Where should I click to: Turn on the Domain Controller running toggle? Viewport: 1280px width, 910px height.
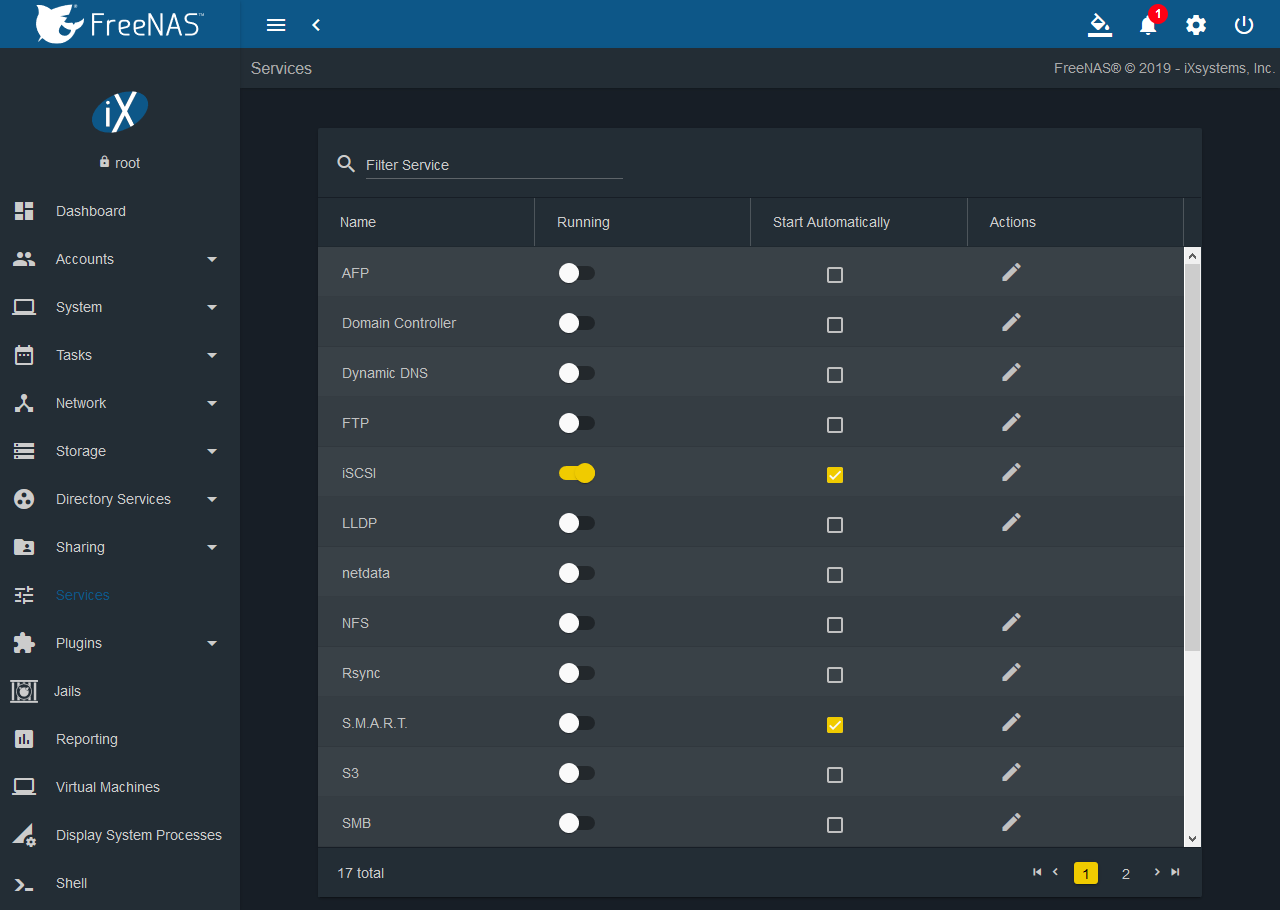(x=577, y=323)
